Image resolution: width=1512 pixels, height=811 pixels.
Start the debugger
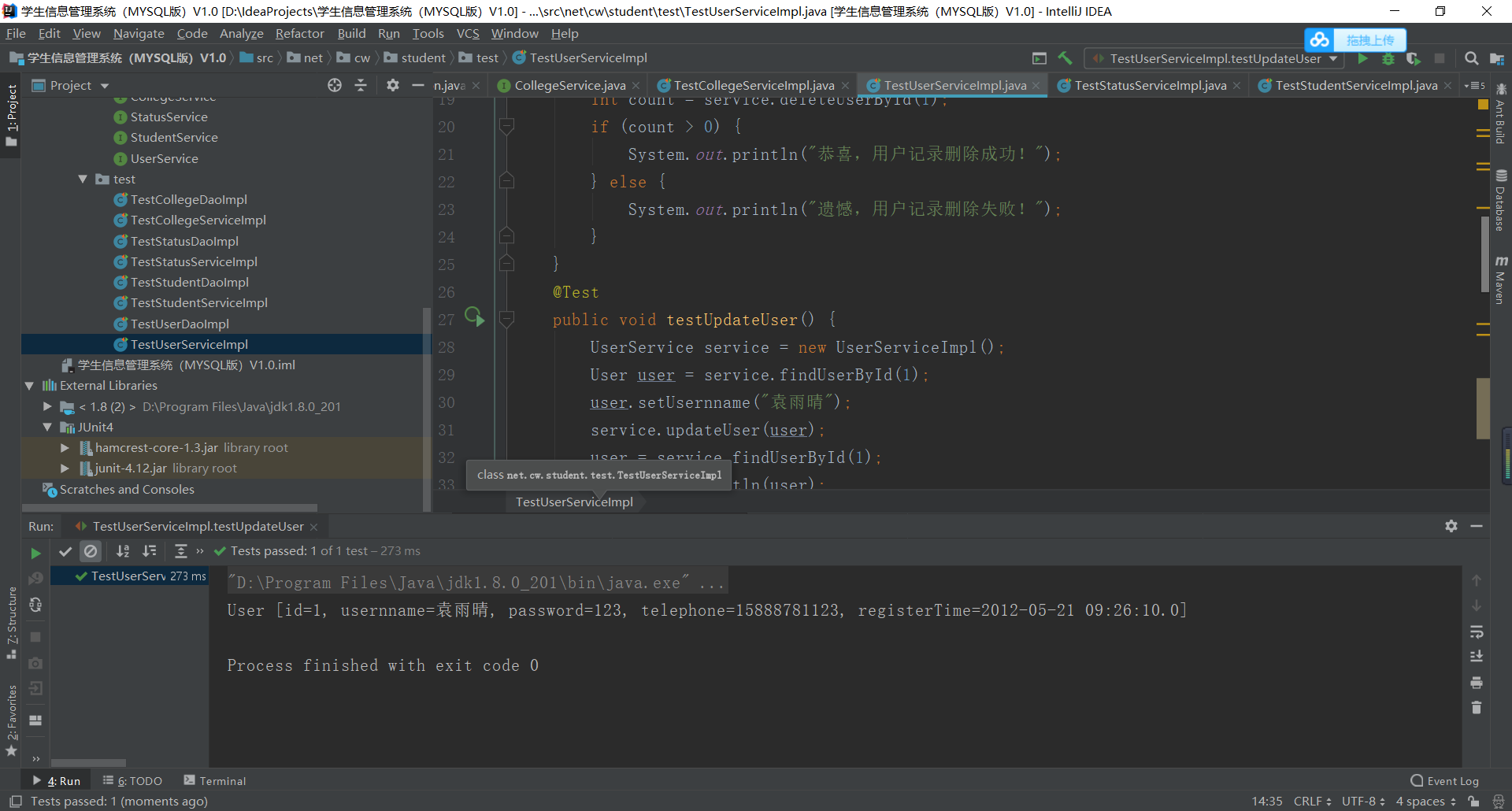[1388, 58]
